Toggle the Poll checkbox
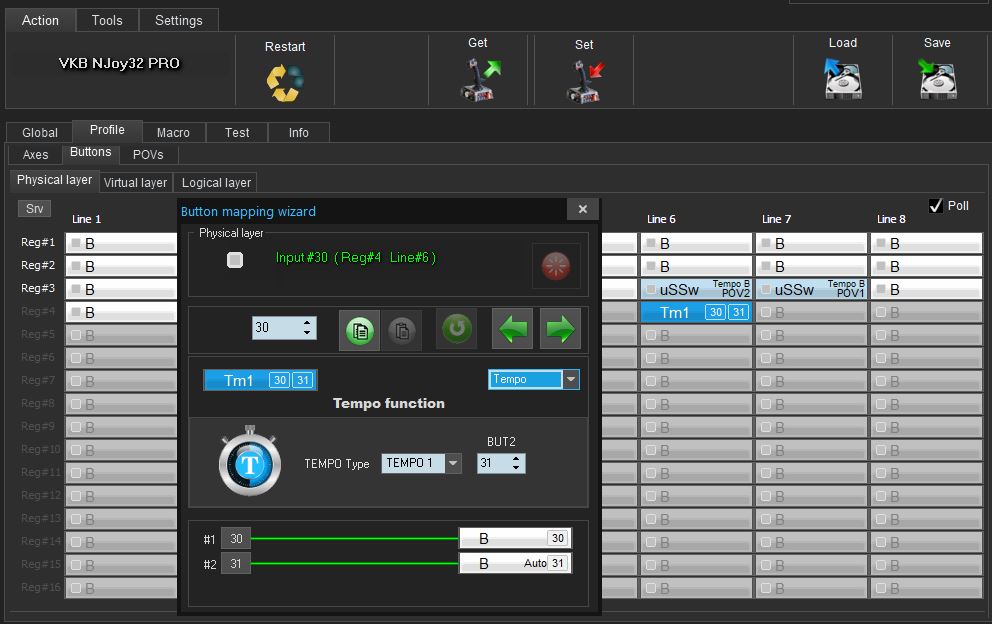The height and width of the screenshot is (624, 992). coord(936,206)
